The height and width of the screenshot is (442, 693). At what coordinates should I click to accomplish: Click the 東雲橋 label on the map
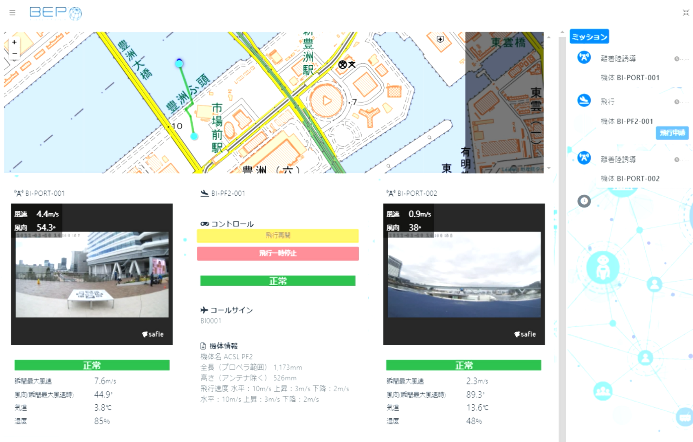click(x=508, y=42)
